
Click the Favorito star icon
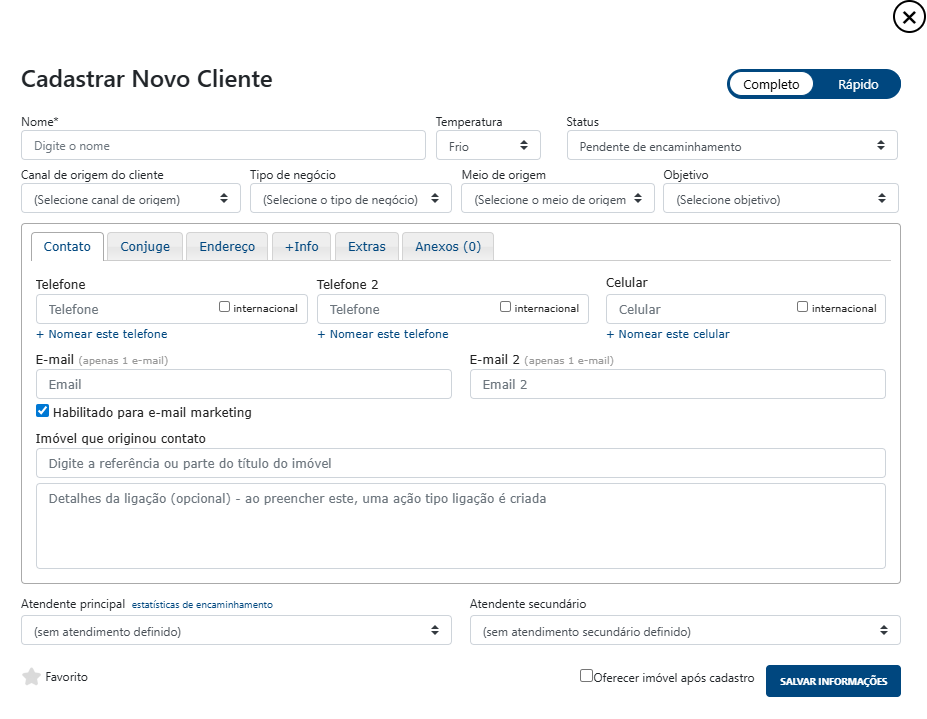(31, 677)
